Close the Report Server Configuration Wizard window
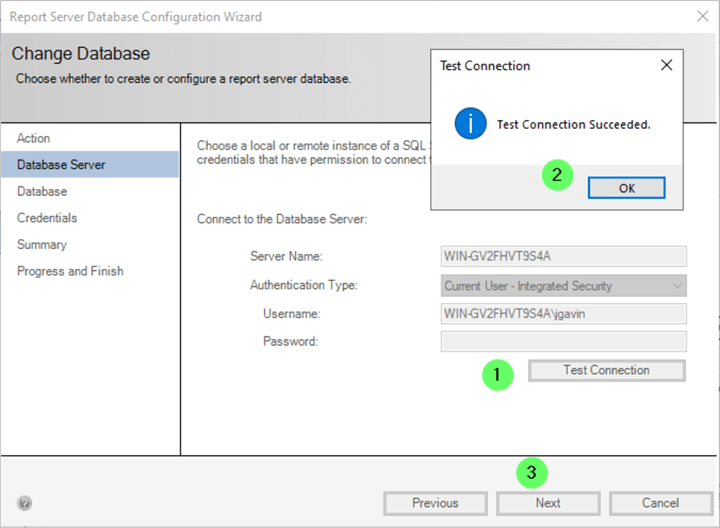720x528 pixels. (701, 17)
